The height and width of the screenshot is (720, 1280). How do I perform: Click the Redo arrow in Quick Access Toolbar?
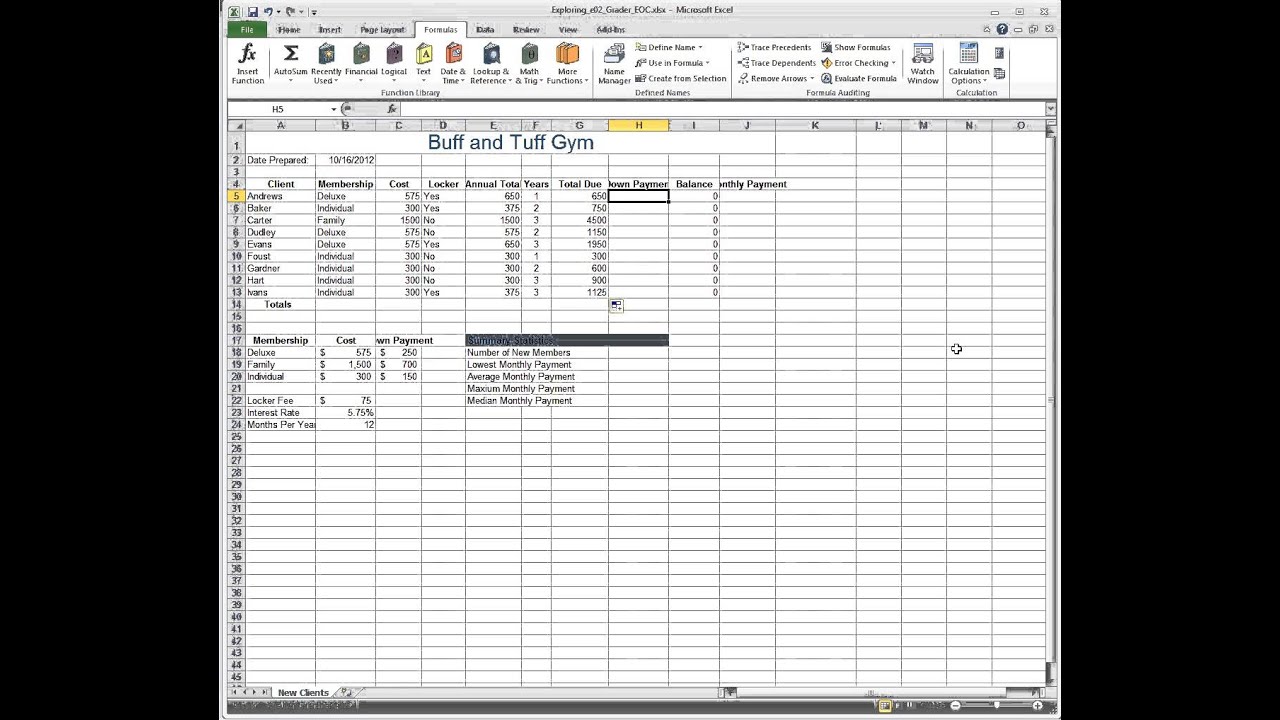(291, 12)
